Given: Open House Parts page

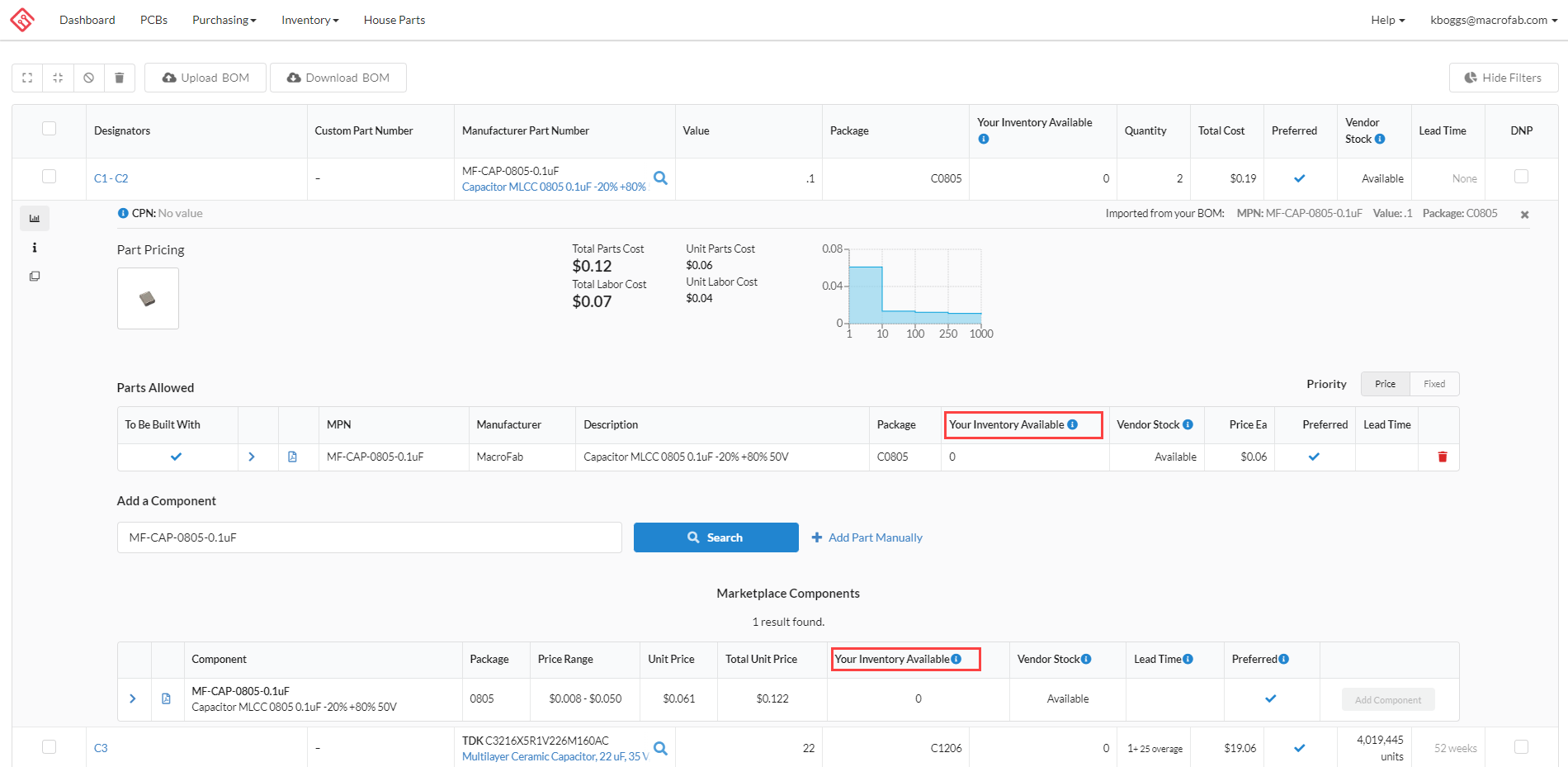Looking at the screenshot, I should [x=394, y=20].
